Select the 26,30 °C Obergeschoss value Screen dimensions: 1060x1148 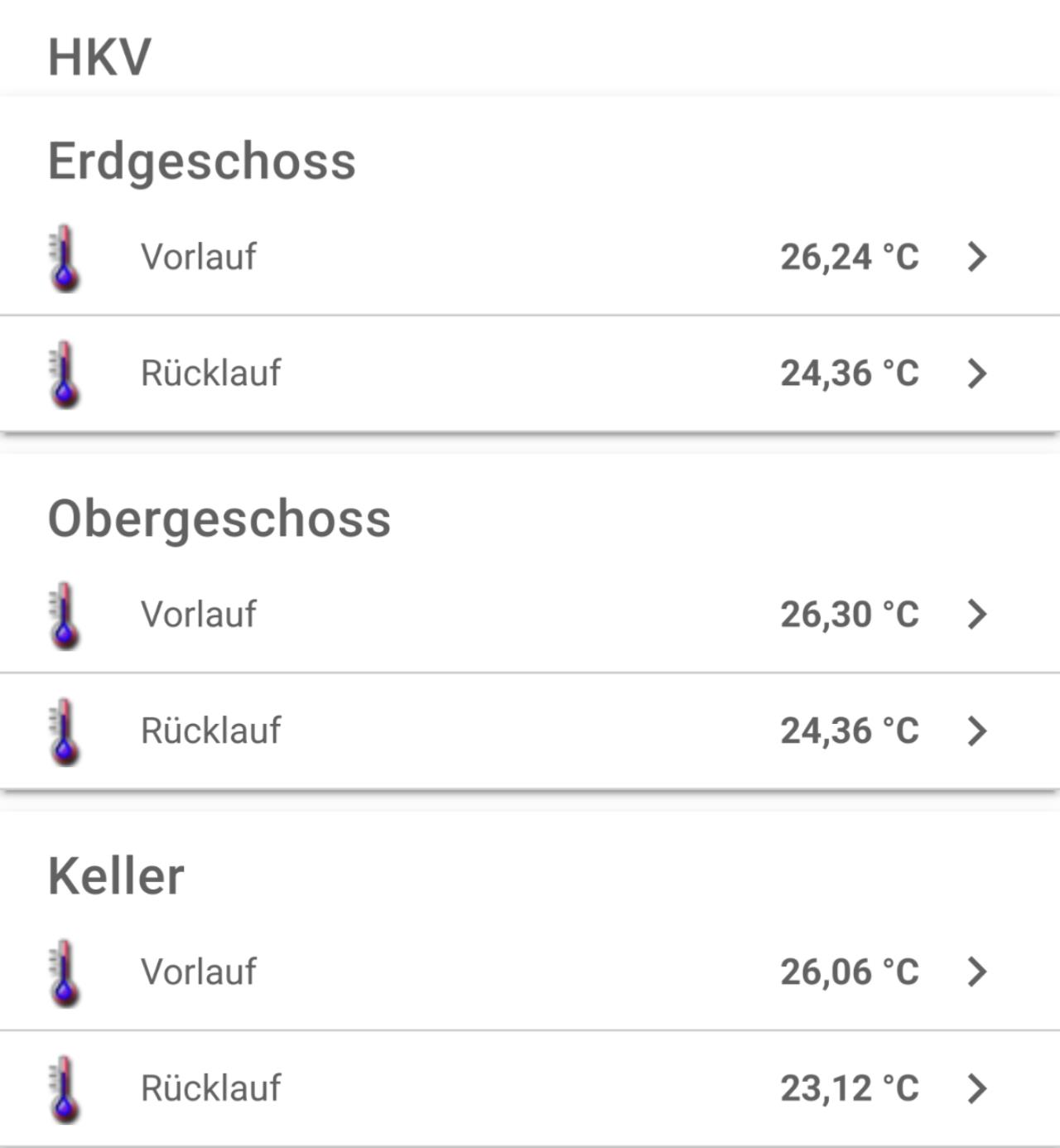pos(849,615)
